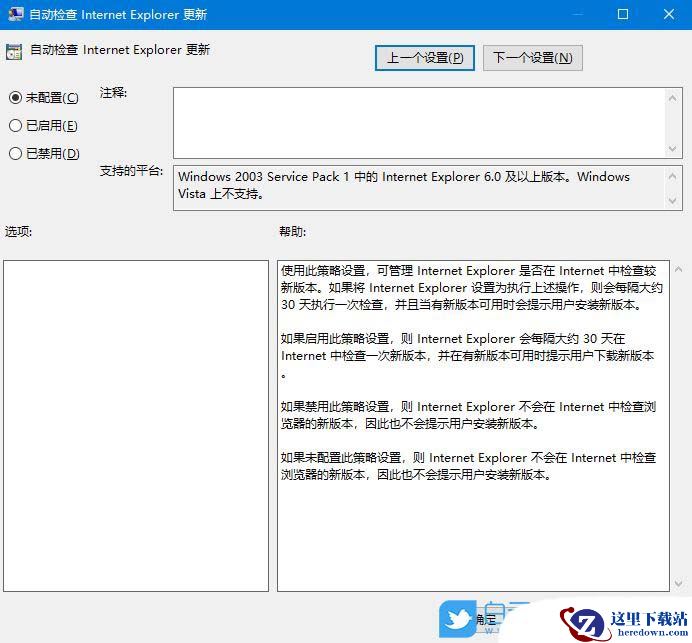The image size is (692, 643).
Task: Click the 支持的平台 text box content
Action: pyautogui.click(x=403, y=185)
